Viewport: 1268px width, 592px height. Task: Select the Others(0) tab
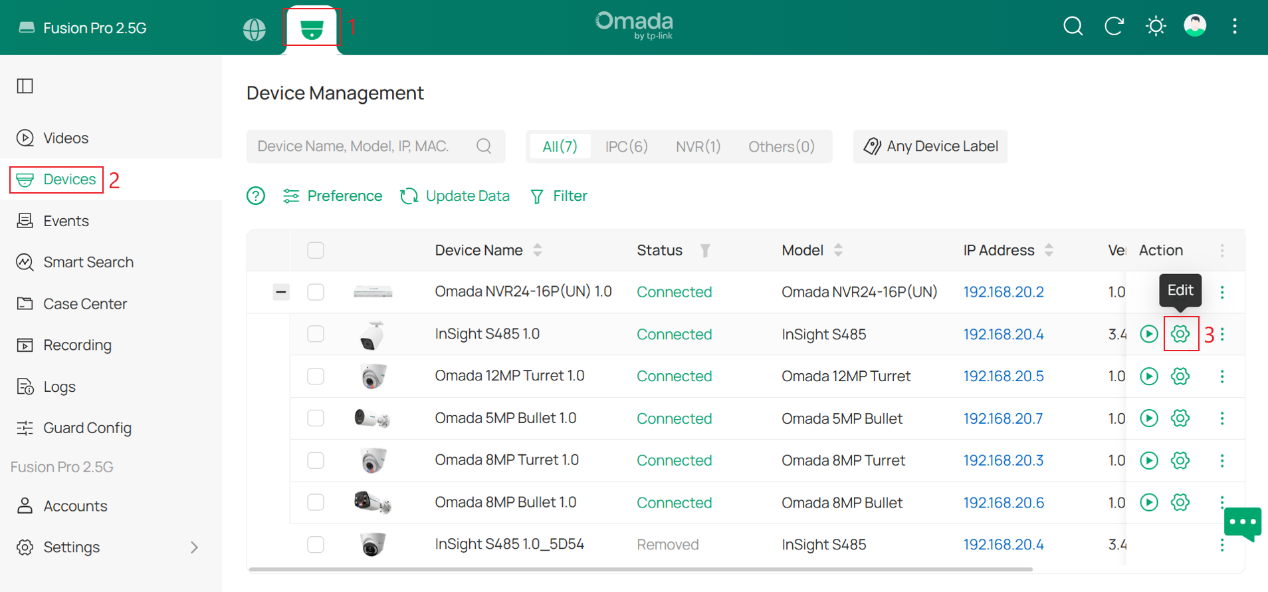(782, 146)
